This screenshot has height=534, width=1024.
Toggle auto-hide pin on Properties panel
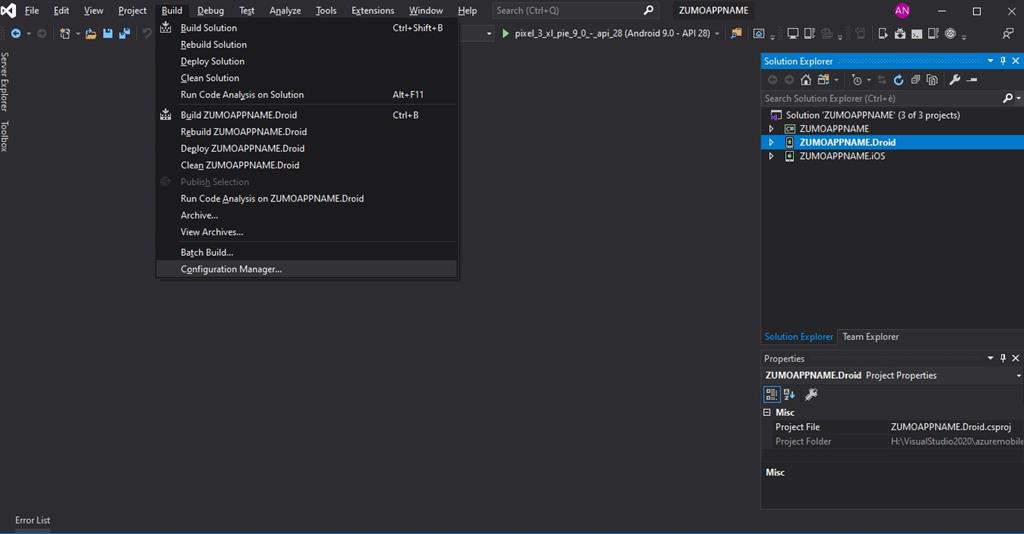1003,358
